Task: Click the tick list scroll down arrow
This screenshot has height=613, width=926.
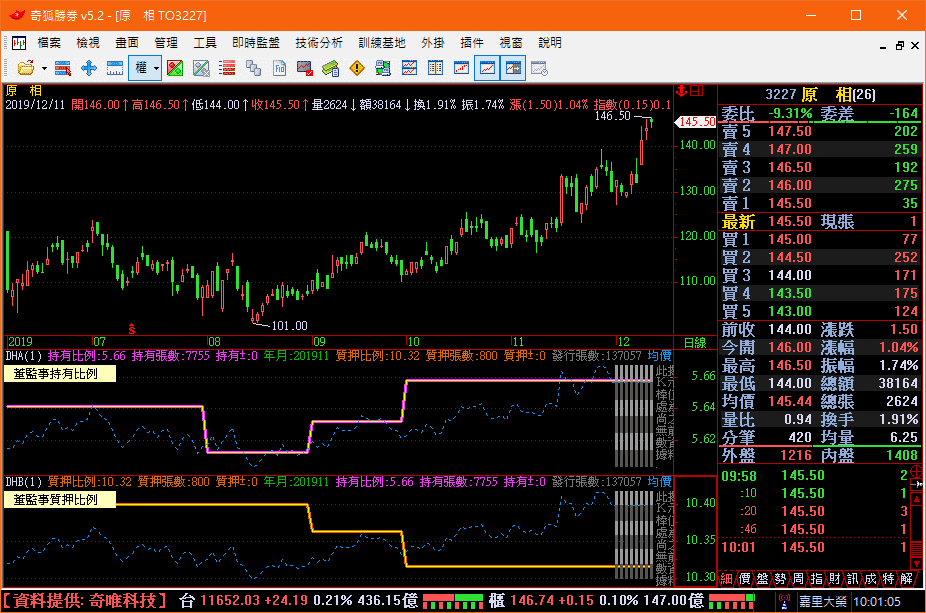Action: (x=917, y=564)
